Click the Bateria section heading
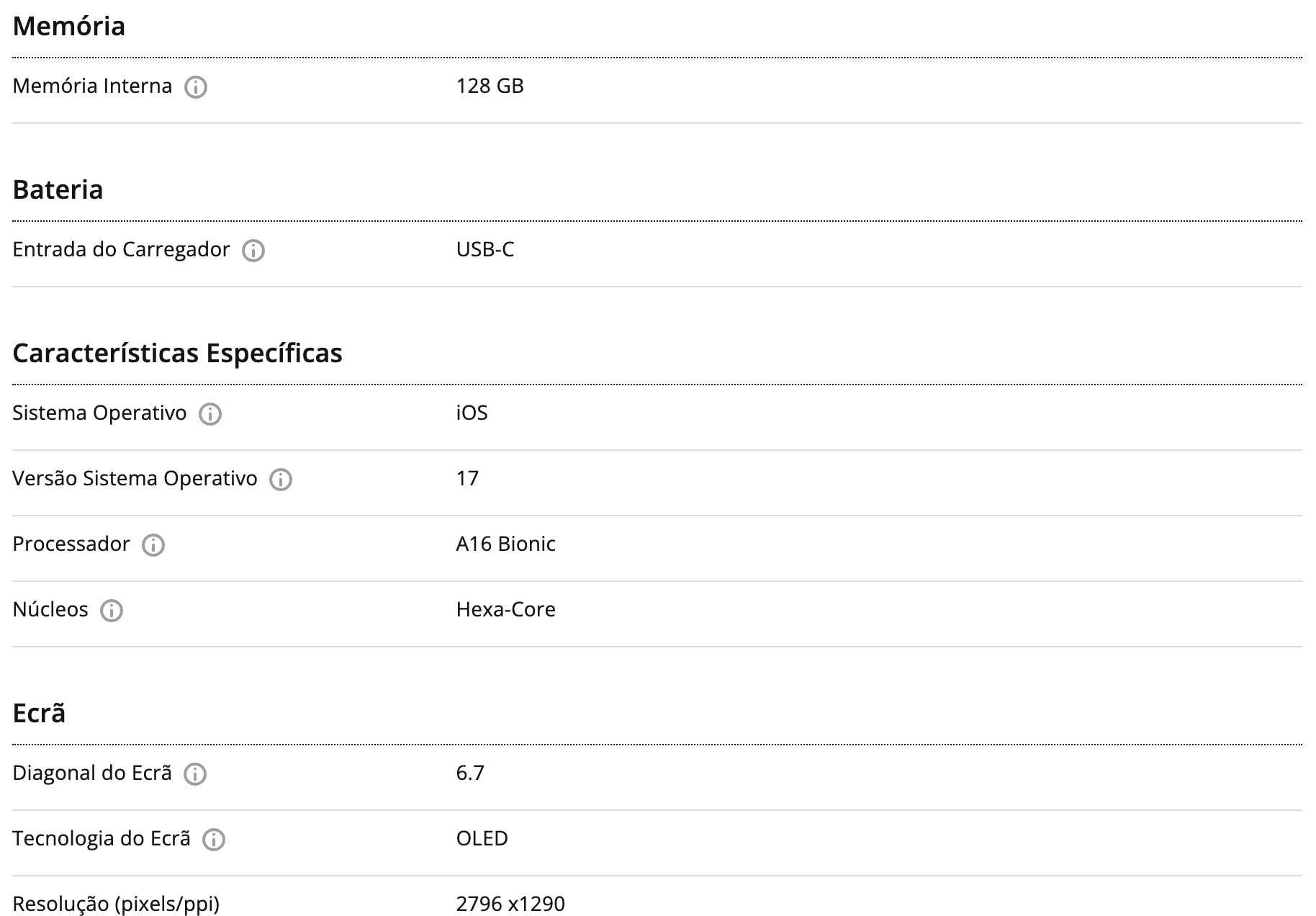The height and width of the screenshot is (916, 1316). click(x=58, y=190)
